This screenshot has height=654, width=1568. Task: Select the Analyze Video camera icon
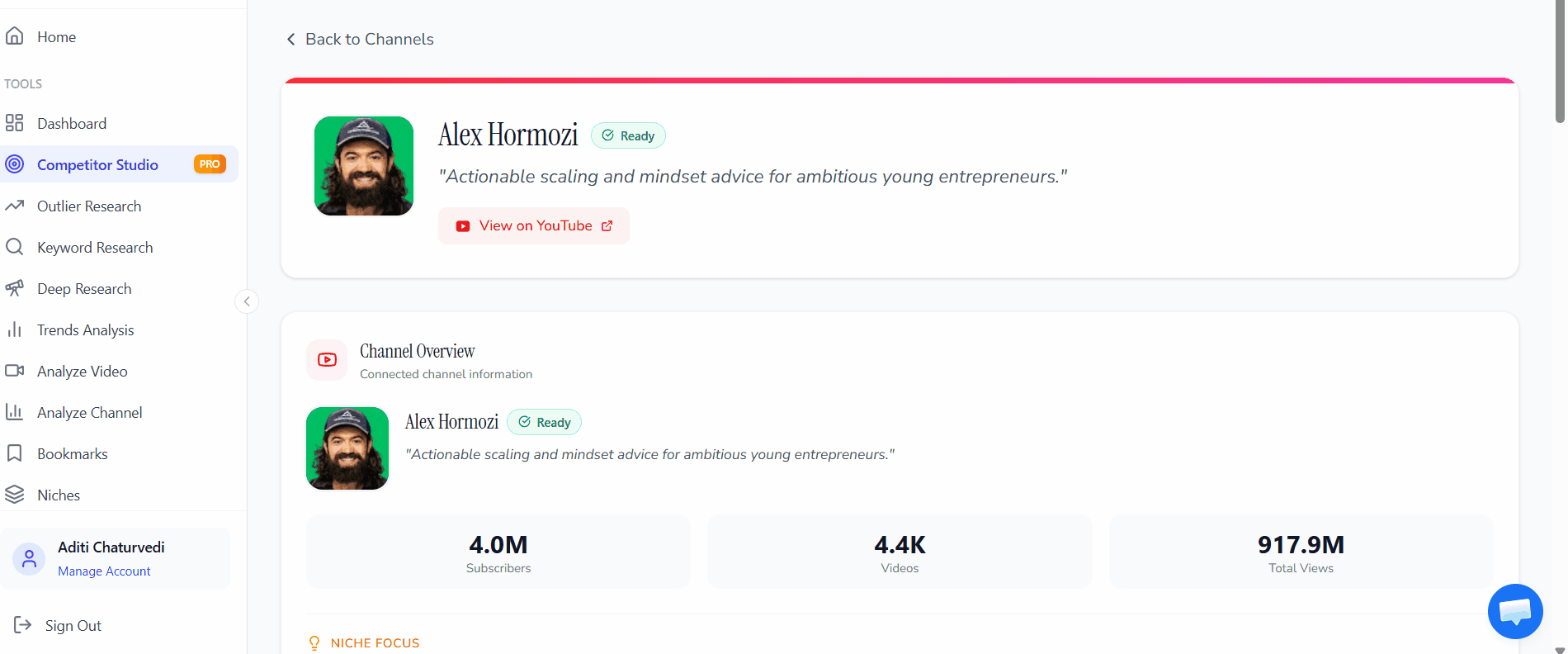(x=15, y=370)
